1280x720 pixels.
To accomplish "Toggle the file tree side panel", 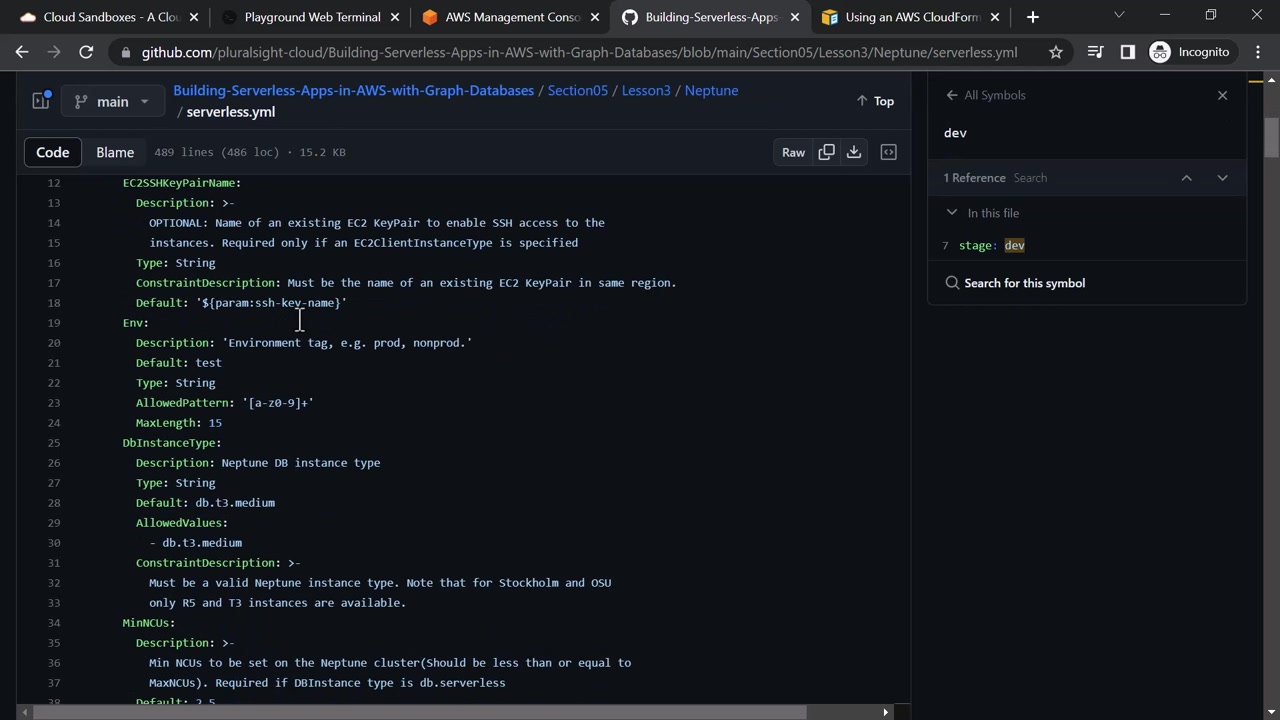I will 41,101.
